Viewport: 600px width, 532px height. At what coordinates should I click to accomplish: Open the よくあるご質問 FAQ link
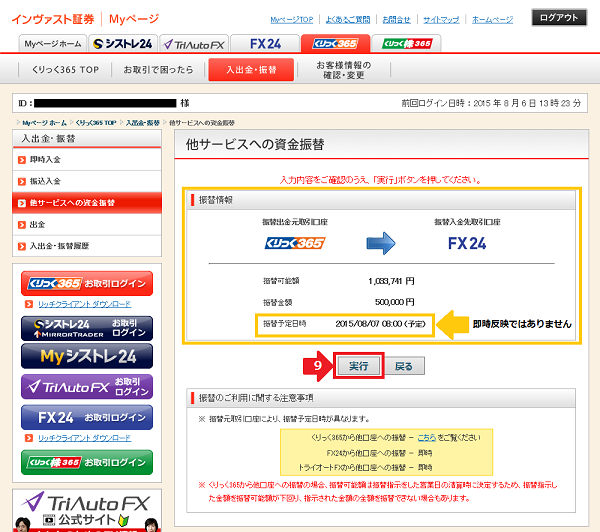tap(347, 20)
